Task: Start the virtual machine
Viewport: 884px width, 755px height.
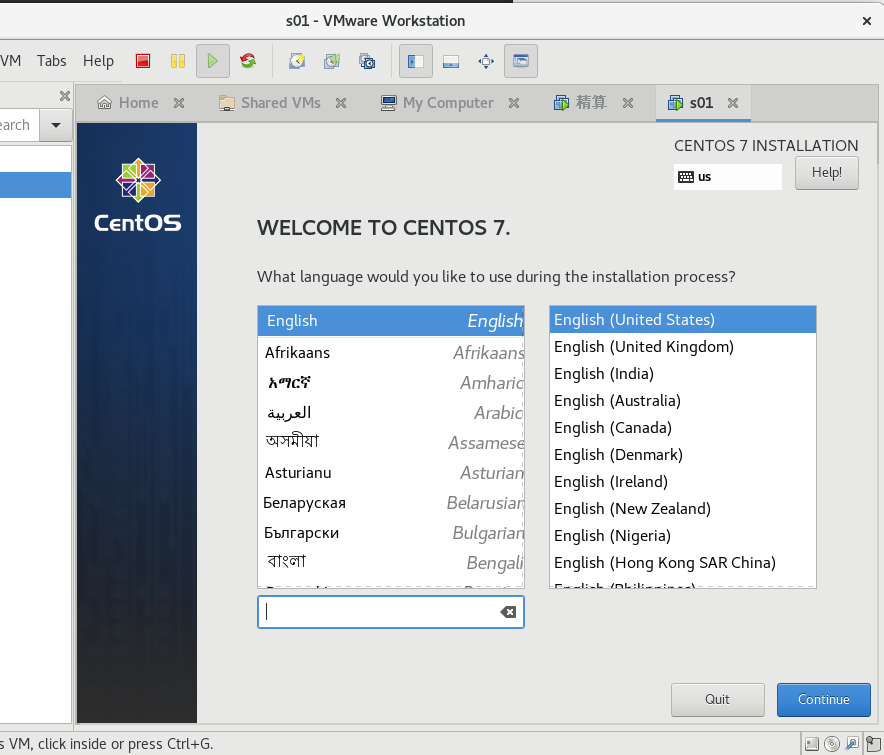Action: point(212,61)
